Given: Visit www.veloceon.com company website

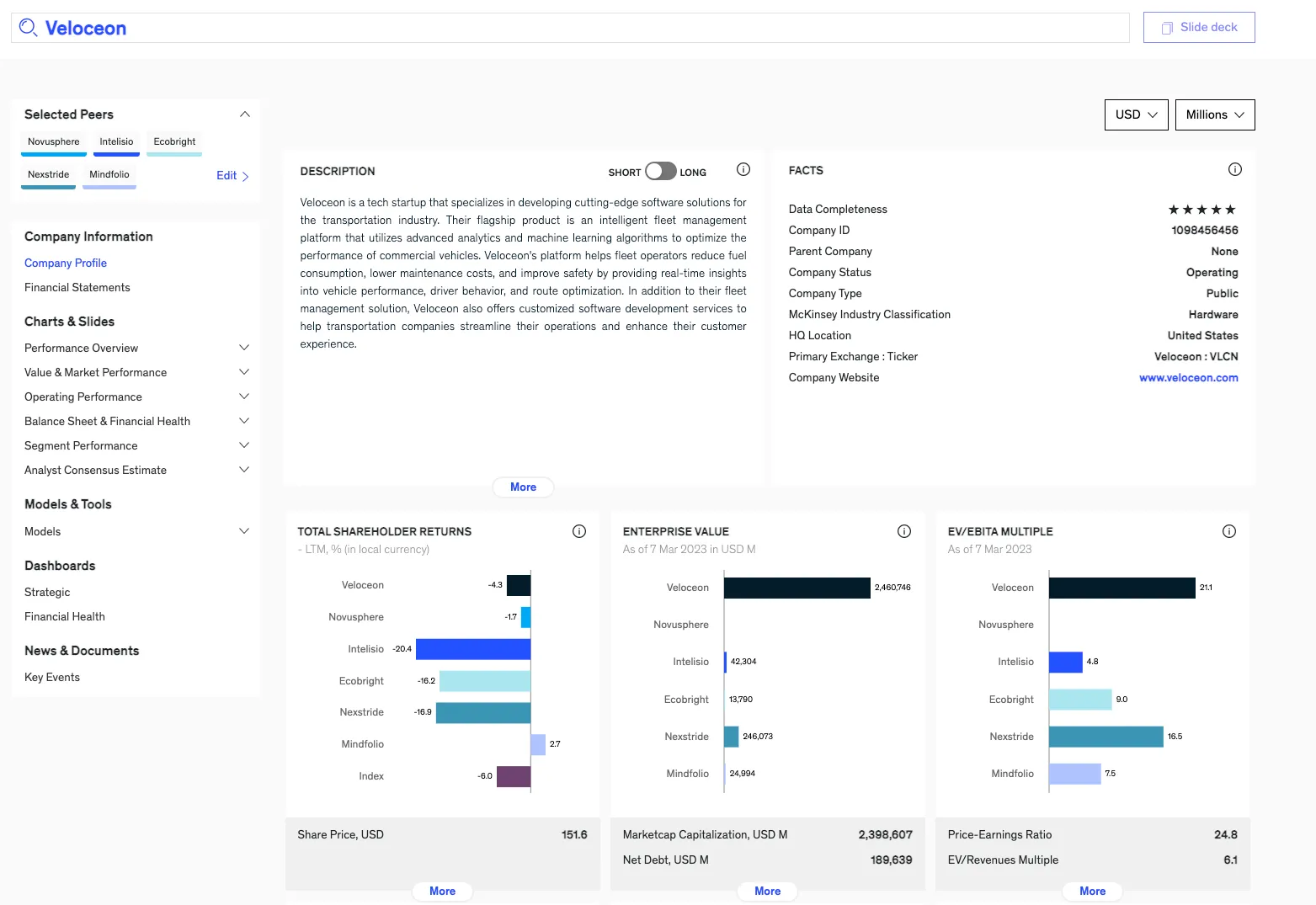Looking at the screenshot, I should (1188, 377).
